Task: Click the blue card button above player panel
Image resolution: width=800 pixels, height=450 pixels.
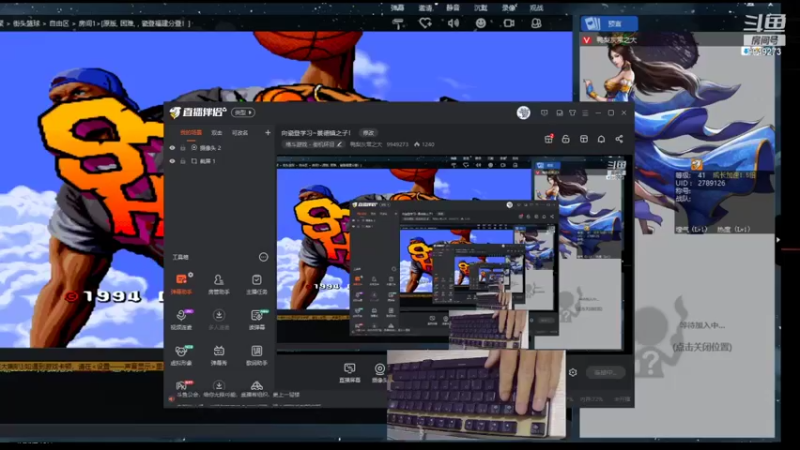Action: coord(609,23)
